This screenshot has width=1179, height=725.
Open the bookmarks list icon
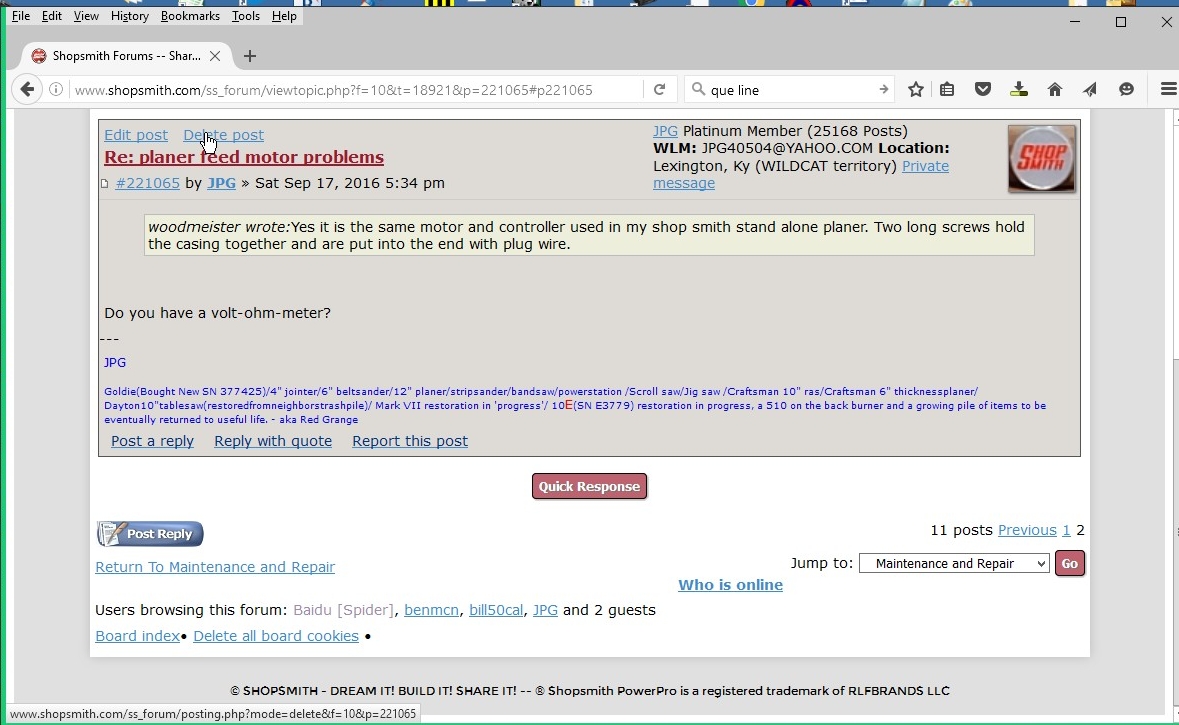[x=947, y=89]
